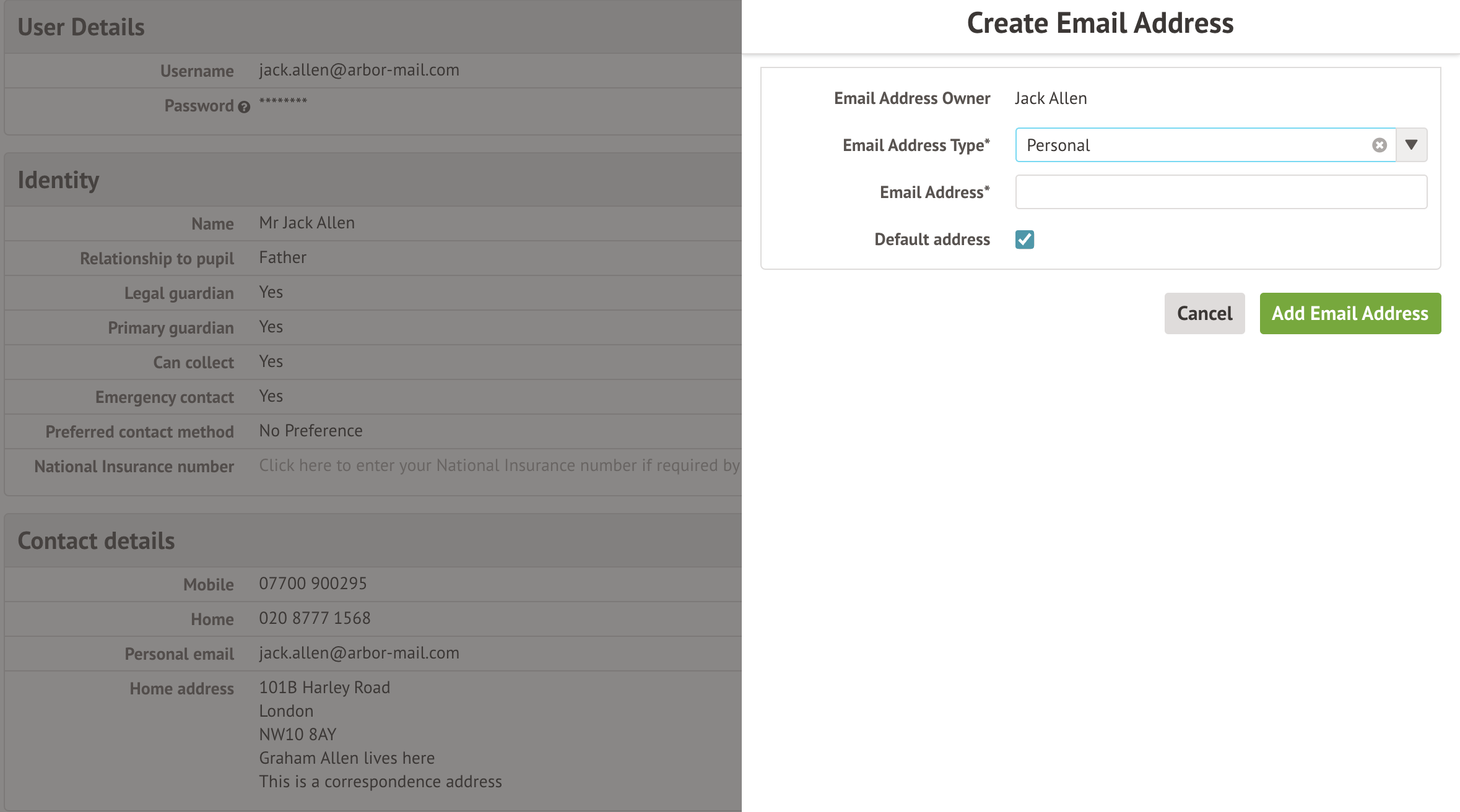Click the Emergency contact Yes value
1460x812 pixels.
271,396
